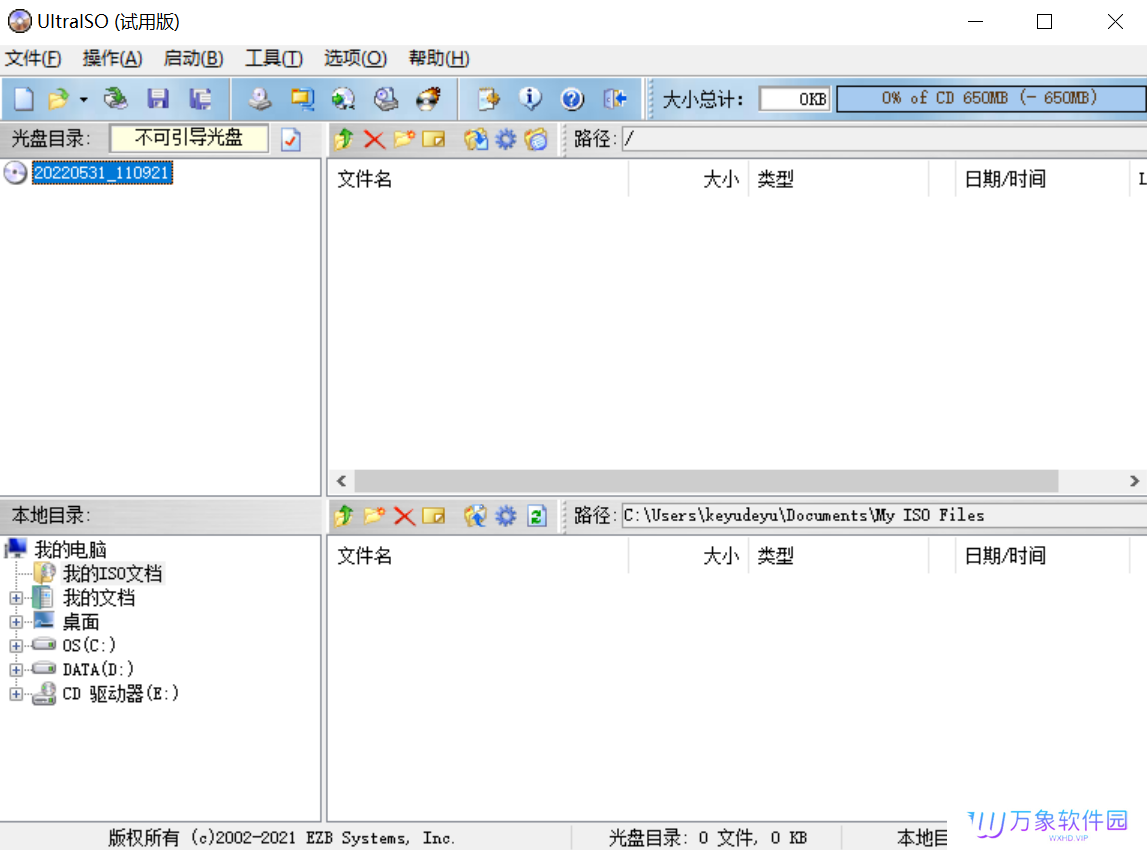The height and width of the screenshot is (850, 1147).
Task: Click the red X delete icon in the local pane
Action: pos(404,516)
